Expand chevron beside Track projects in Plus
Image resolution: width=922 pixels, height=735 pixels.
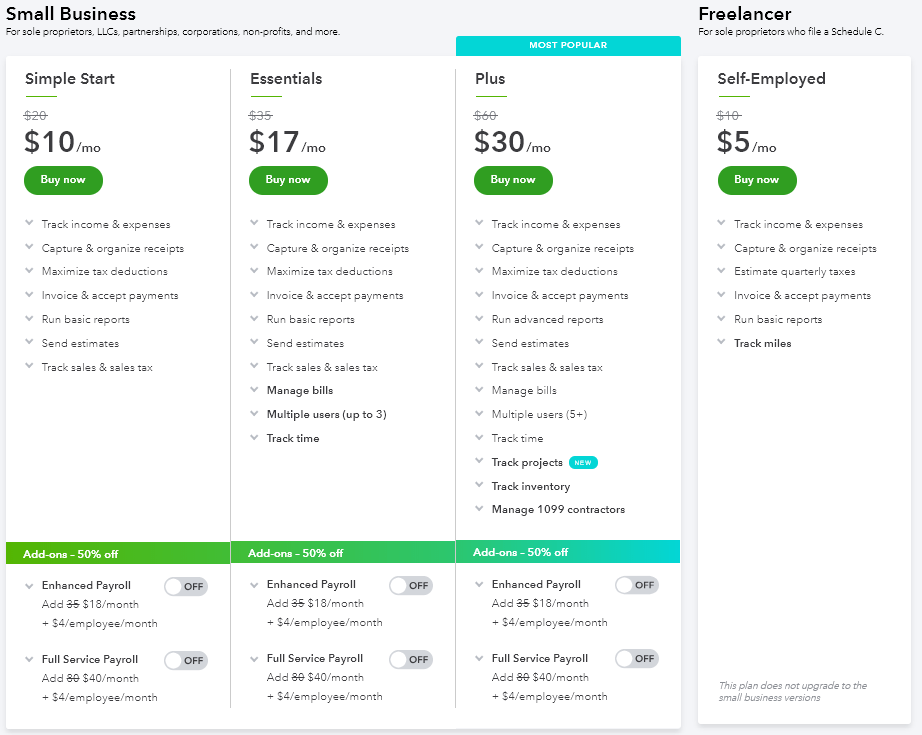point(479,461)
